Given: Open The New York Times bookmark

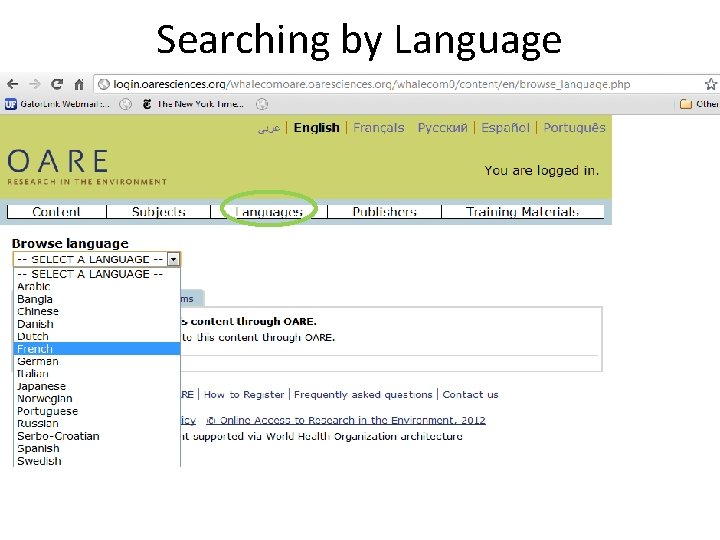Looking at the screenshot, I should point(193,104).
